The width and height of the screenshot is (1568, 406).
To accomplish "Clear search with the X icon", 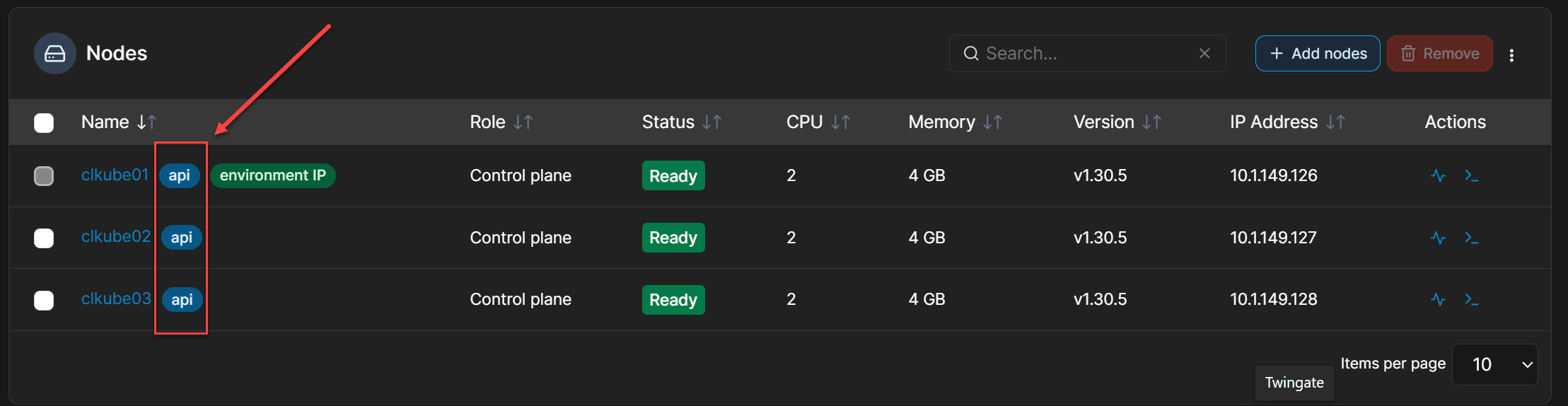I will click(x=1204, y=54).
